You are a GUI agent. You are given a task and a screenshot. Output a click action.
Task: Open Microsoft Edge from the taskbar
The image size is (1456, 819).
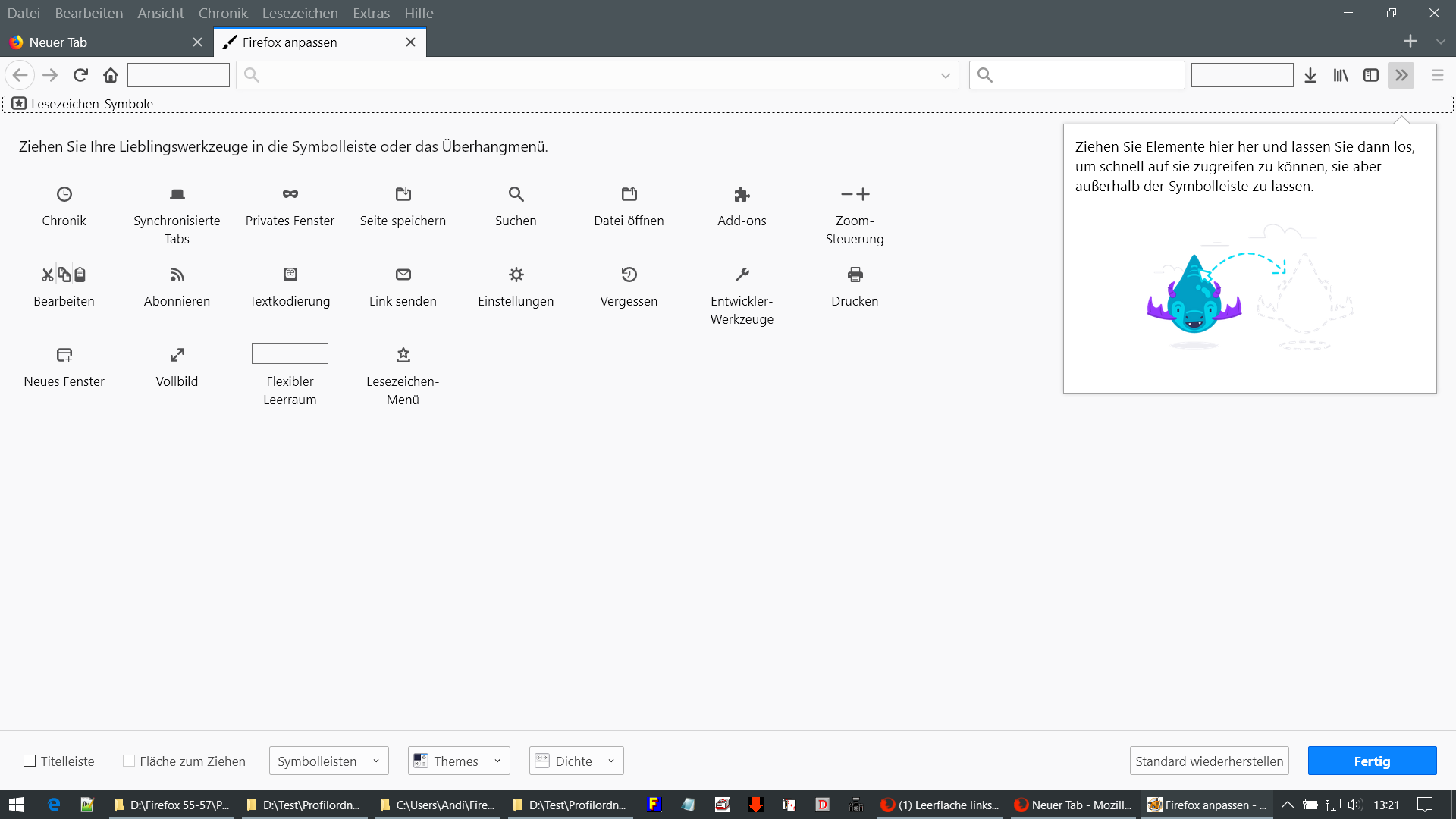54,805
